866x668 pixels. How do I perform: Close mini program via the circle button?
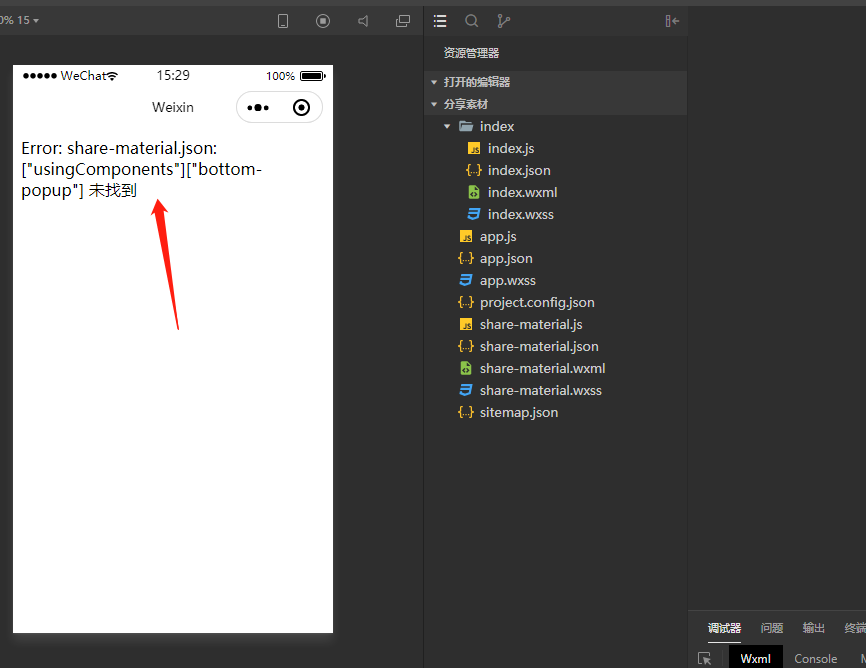[302, 107]
